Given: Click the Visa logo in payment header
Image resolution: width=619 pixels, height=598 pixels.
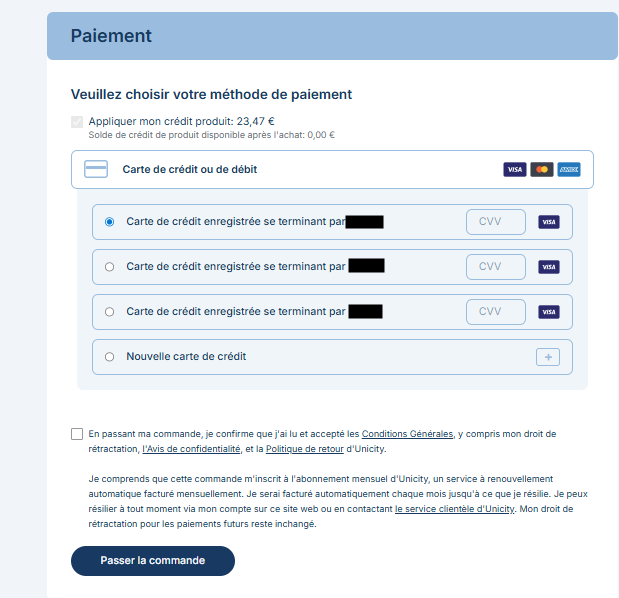Looking at the screenshot, I should 515,170.
